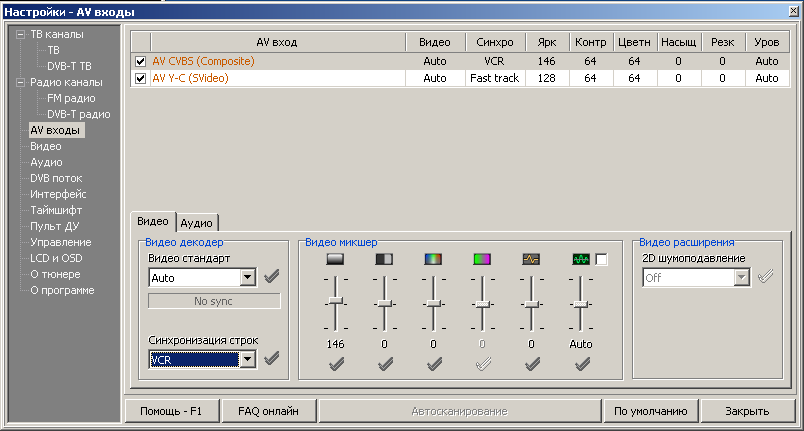Click the contrast icon in video mixer
The width and height of the screenshot is (804, 431).
click(x=384, y=258)
